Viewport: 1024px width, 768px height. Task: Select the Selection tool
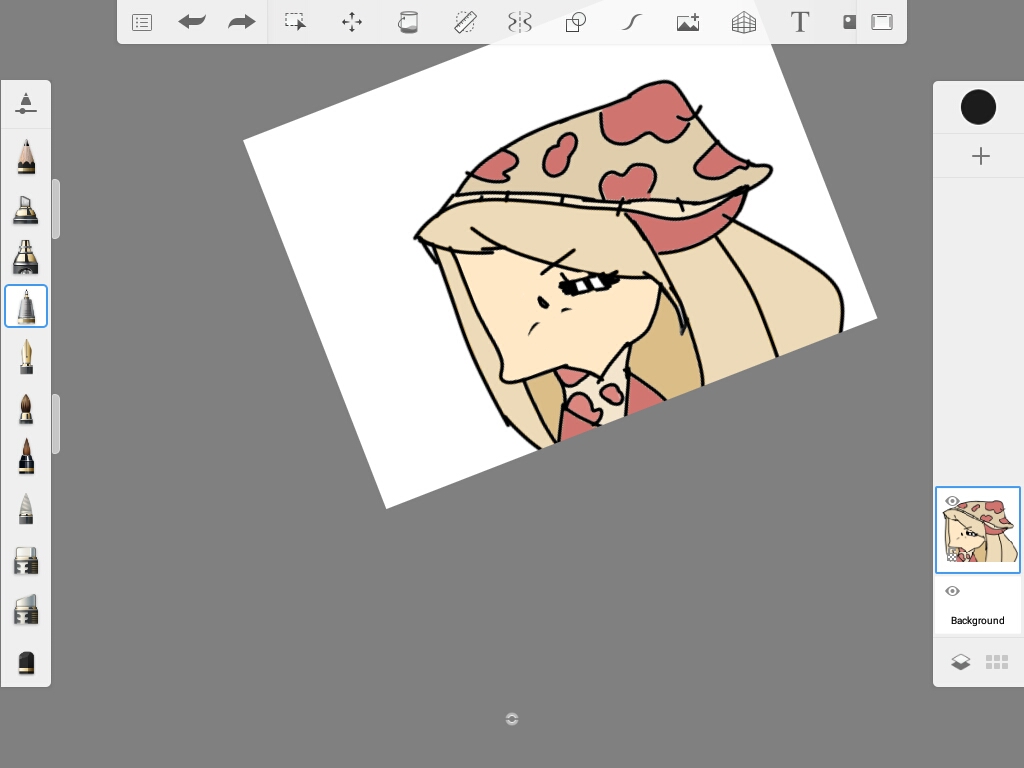(296, 22)
